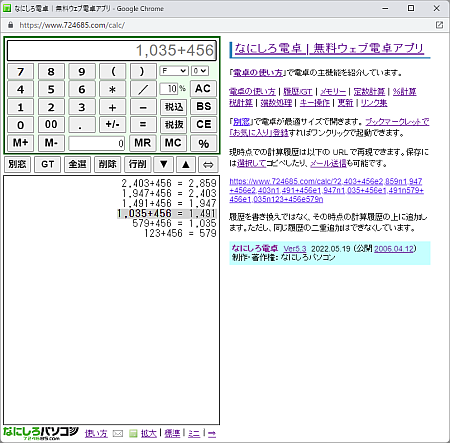This screenshot has width=450, height=443.
Task: Click the double-headed arrow swap button
Action: pos(208,164)
